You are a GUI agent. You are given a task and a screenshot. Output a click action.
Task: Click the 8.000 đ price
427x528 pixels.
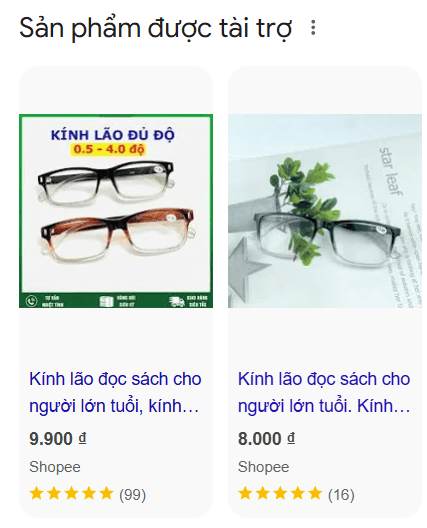pyautogui.click(x=266, y=439)
